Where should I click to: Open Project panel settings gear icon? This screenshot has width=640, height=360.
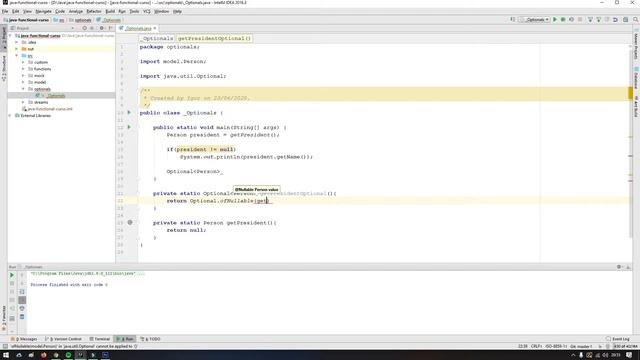[102, 28]
